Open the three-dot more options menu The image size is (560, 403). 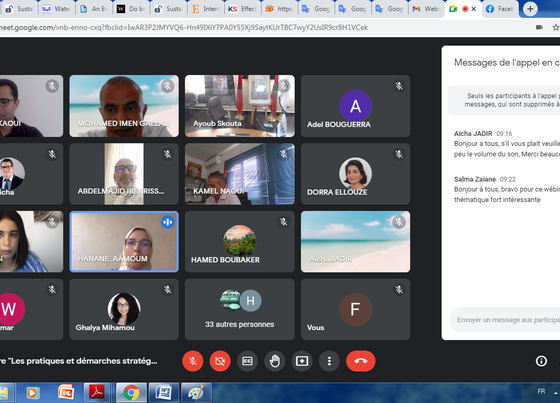click(329, 361)
